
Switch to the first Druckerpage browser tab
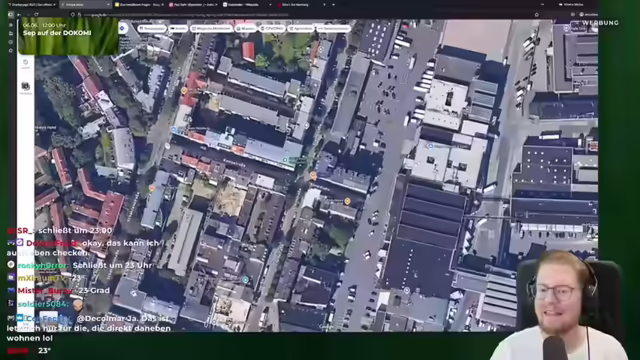[x=31, y=4]
